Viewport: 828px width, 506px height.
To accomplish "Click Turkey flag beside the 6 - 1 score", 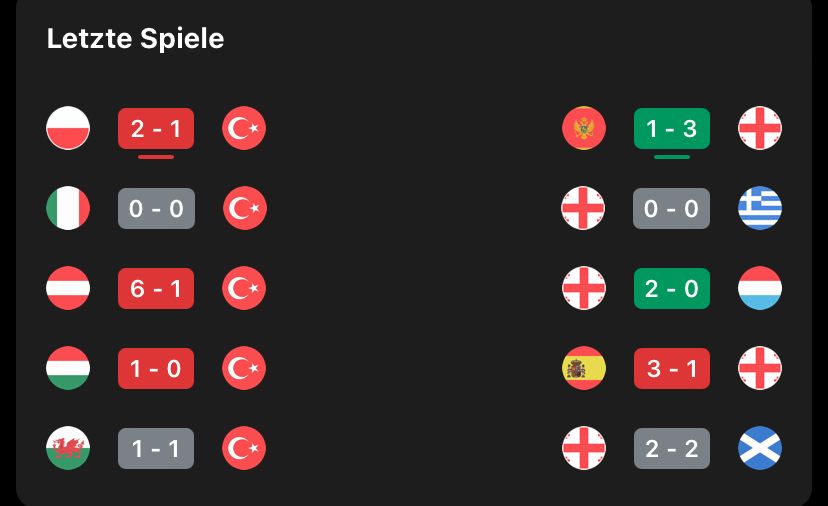I will pos(244,288).
